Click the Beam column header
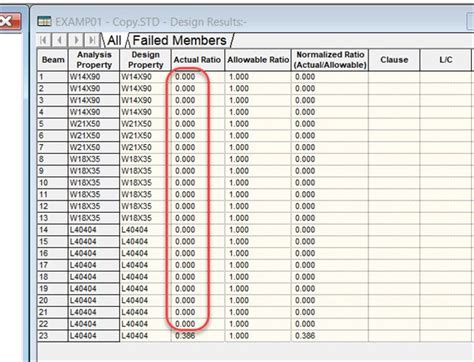This screenshot has width=474, height=362. pyautogui.click(x=53, y=60)
